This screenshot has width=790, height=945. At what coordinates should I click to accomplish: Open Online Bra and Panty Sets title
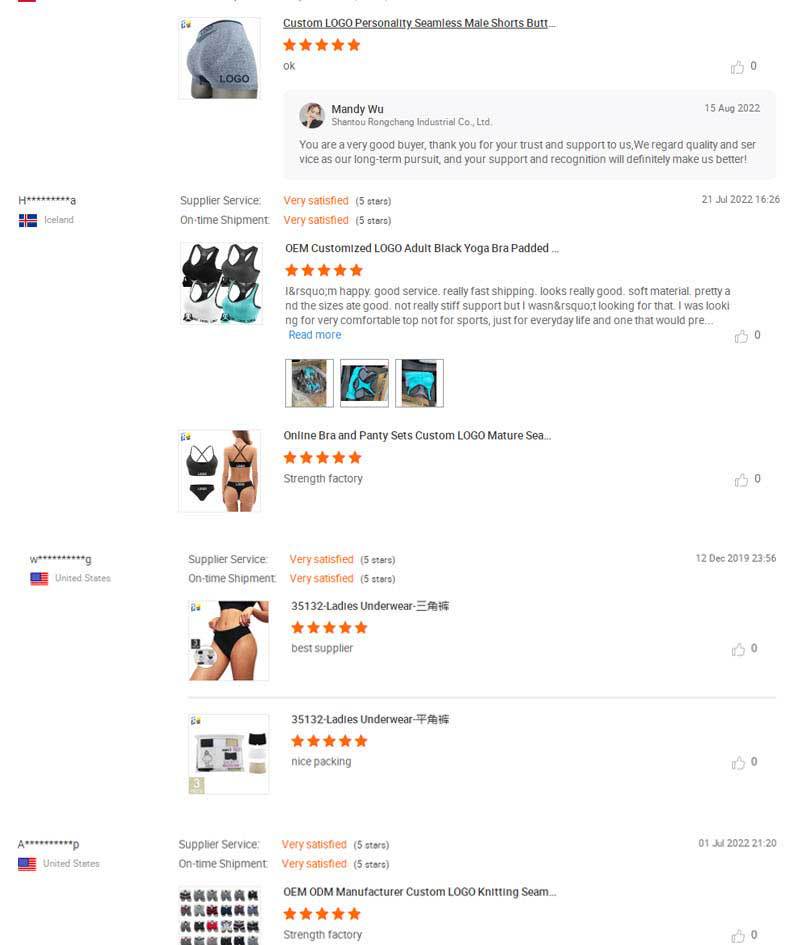point(417,435)
